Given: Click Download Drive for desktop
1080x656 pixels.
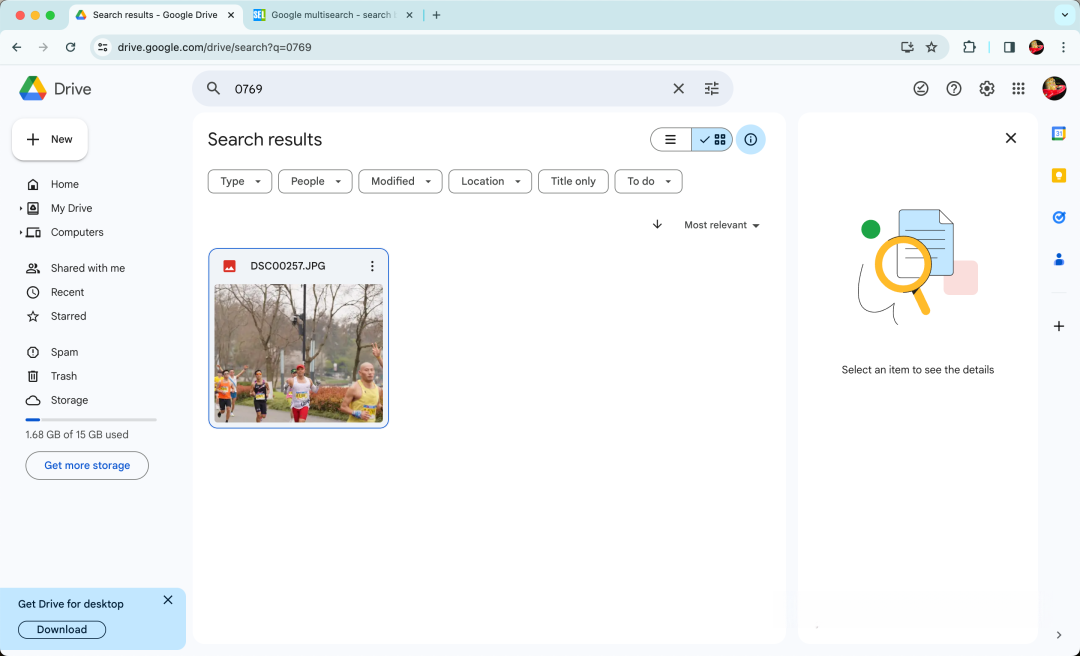Looking at the screenshot, I should (x=62, y=629).
